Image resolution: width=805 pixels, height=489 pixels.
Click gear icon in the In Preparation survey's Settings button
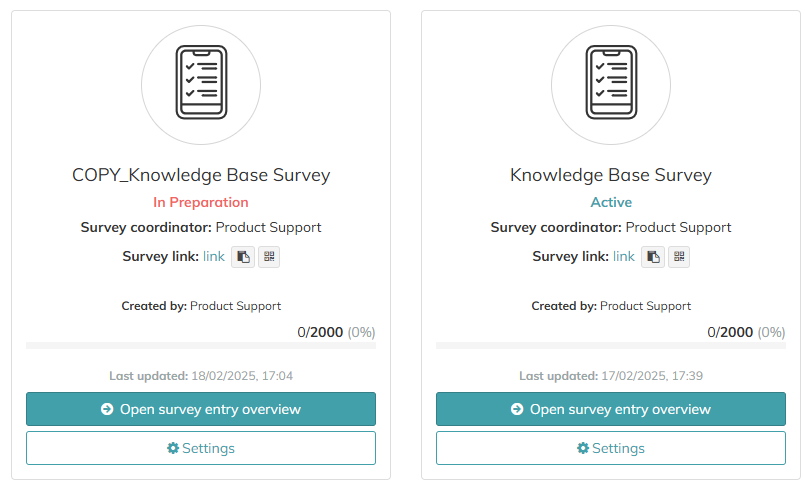[x=172, y=448]
